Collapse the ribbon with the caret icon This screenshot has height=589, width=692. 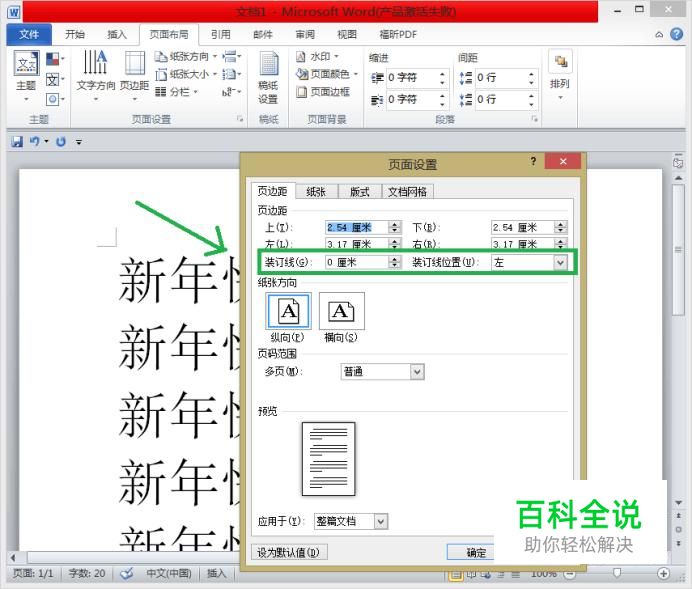tap(659, 34)
